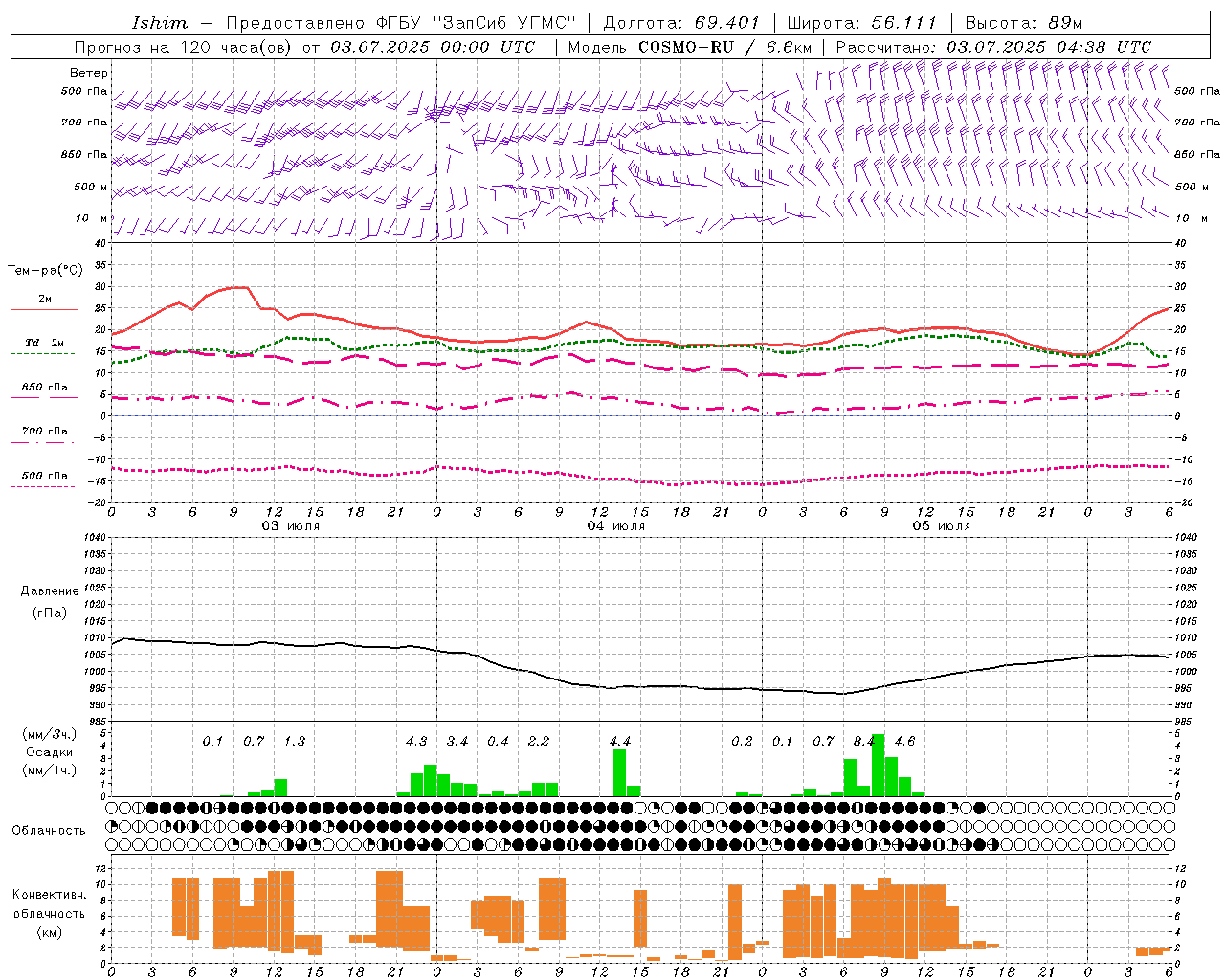Click the model name COSMO-RU
Image resolution: width=1225 pixels, height=980 pixels.
click(686, 47)
